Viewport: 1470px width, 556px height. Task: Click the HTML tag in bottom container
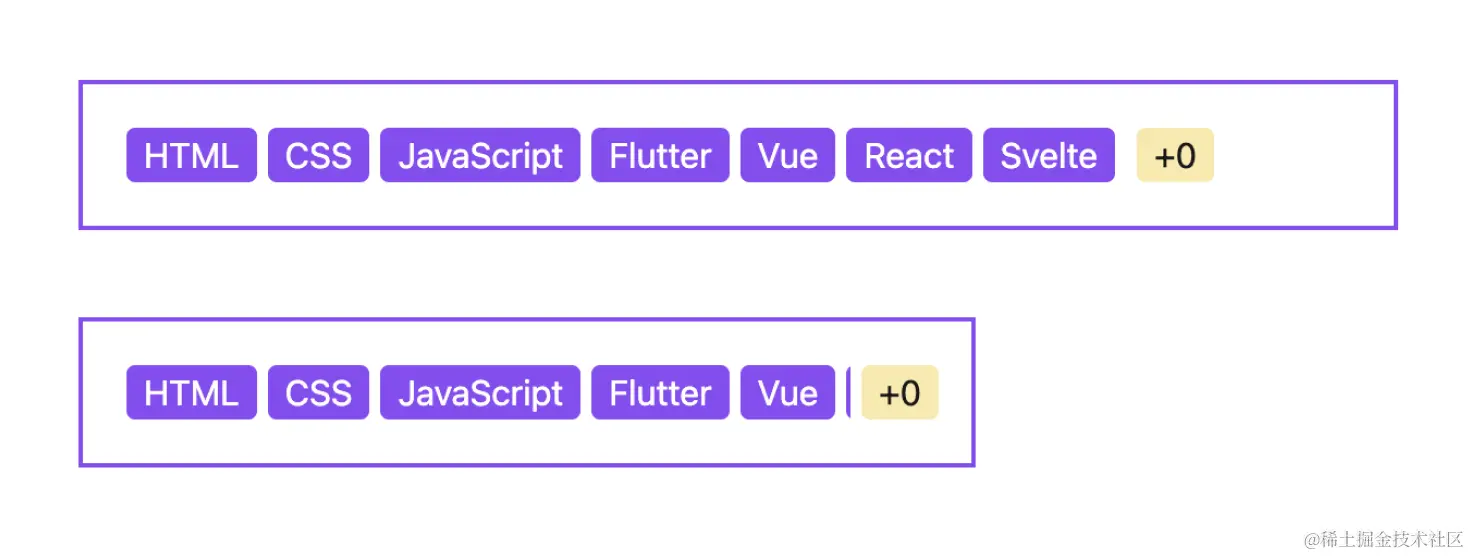191,392
